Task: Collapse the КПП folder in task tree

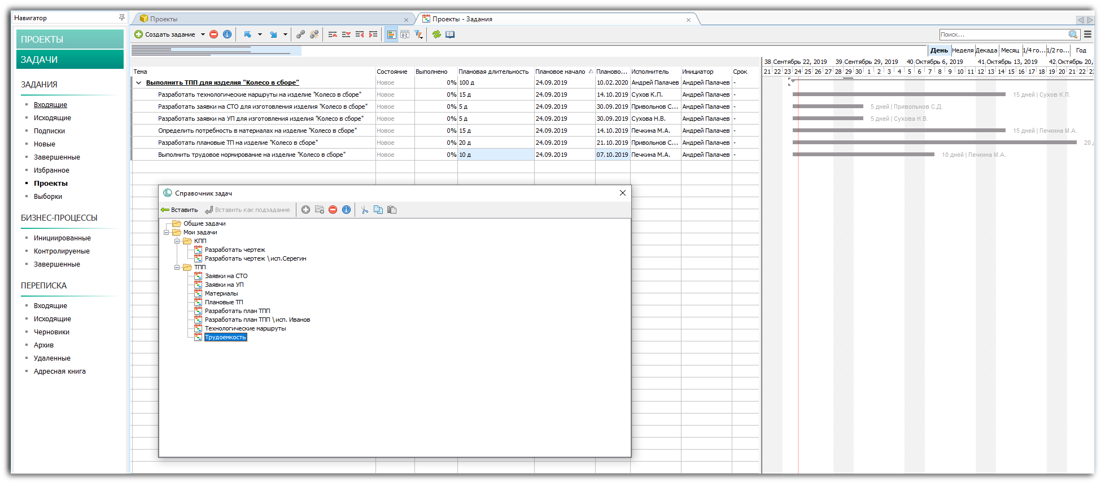Action: 177,241
